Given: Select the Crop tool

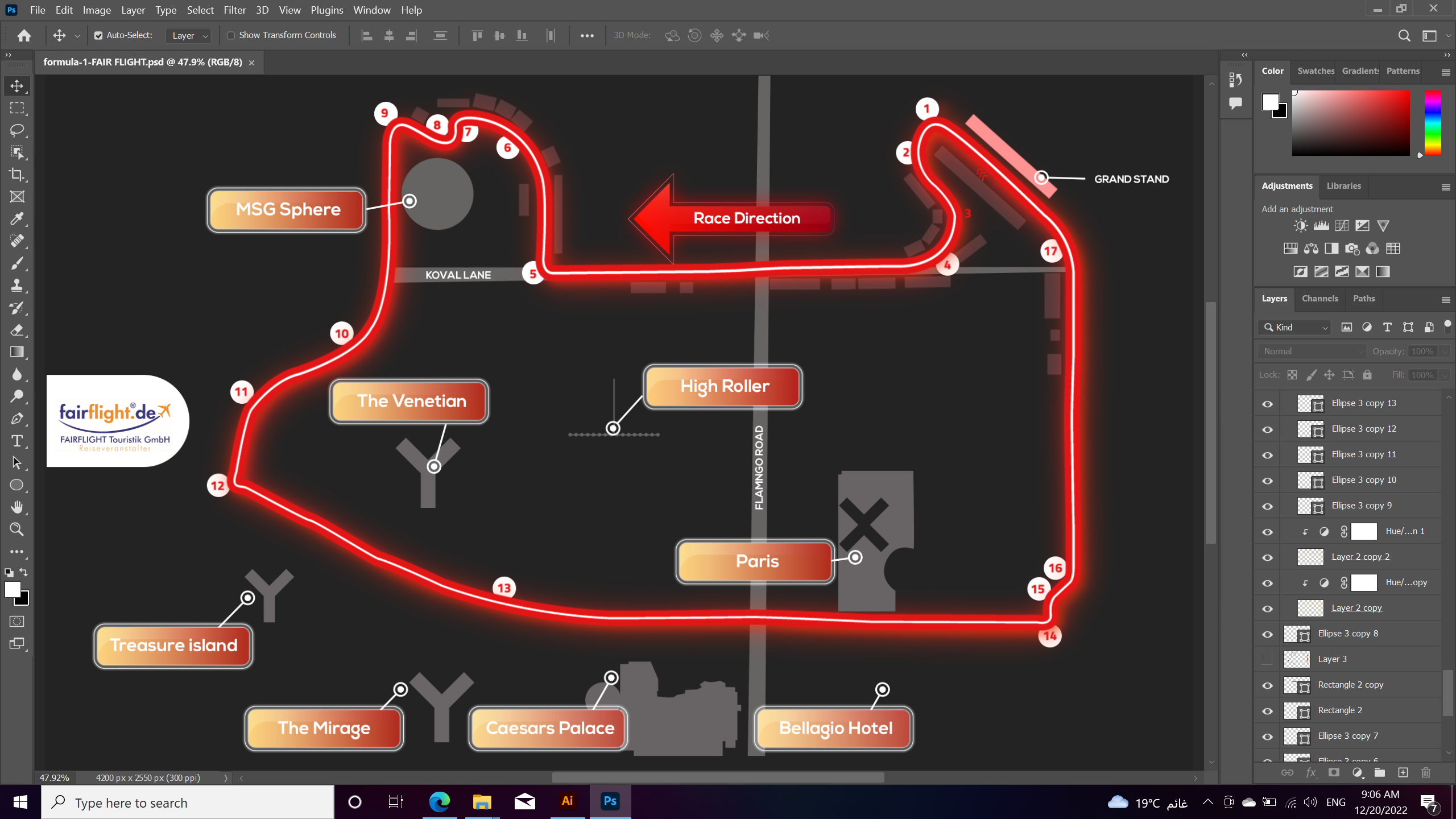Looking at the screenshot, I should click(x=17, y=175).
